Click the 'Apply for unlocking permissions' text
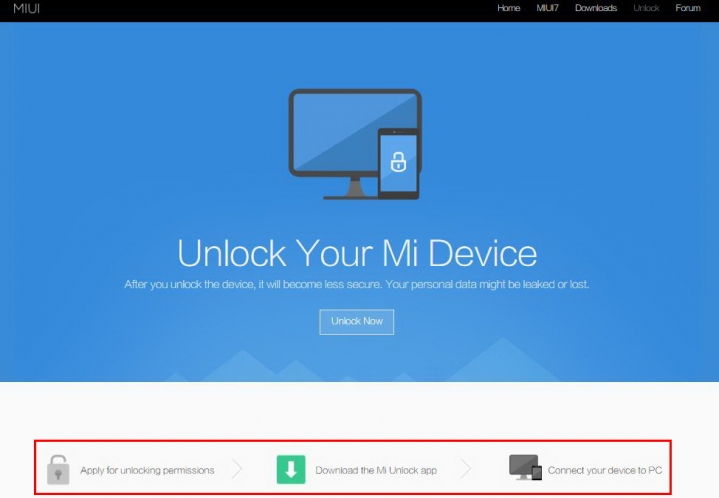Screen dimensions: 719x498 click(147, 470)
